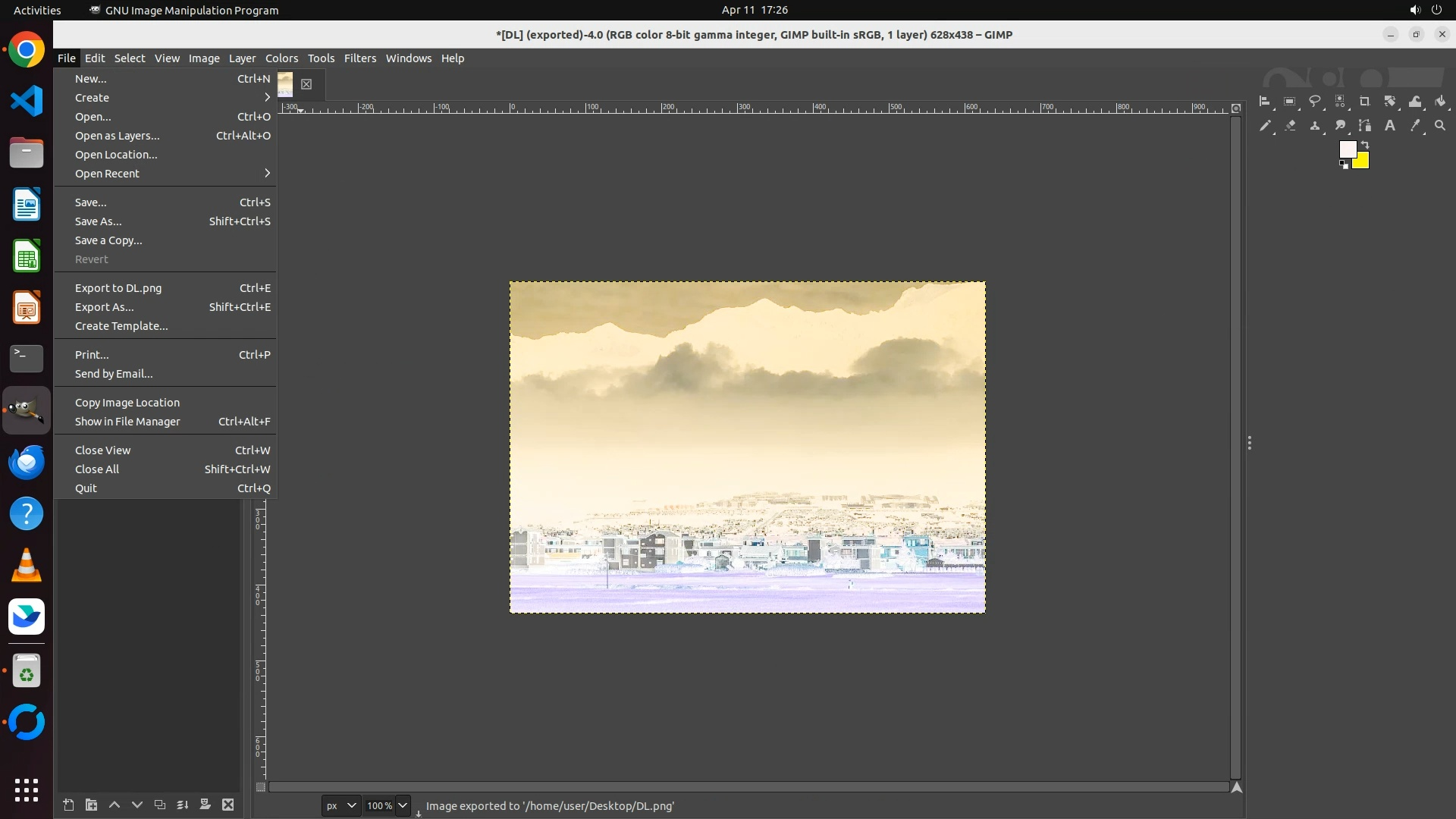Screen dimensions: 1456x819
Task: Click the new layer icon
Action: pyautogui.click(x=68, y=805)
